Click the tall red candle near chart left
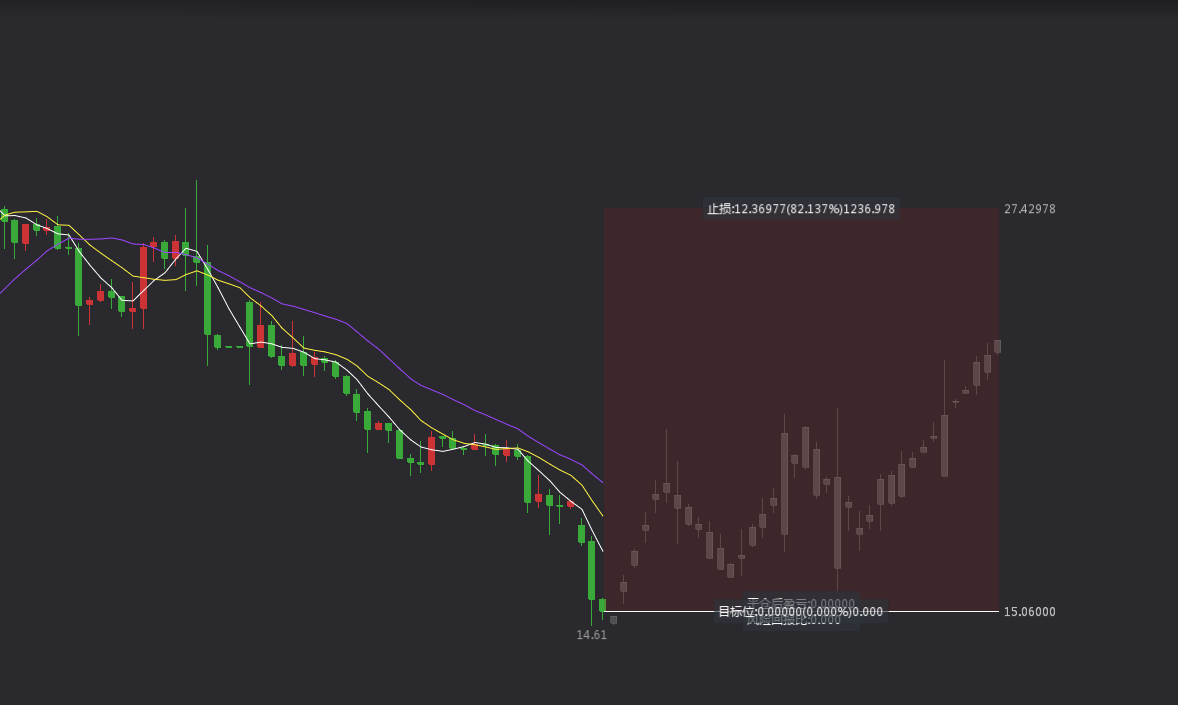Viewport: 1178px width, 705px height. tap(143, 277)
